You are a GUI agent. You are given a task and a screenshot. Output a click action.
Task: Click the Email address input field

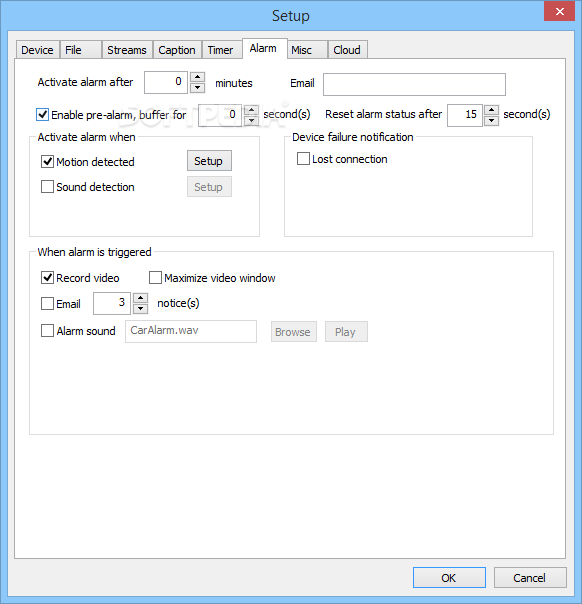point(414,84)
